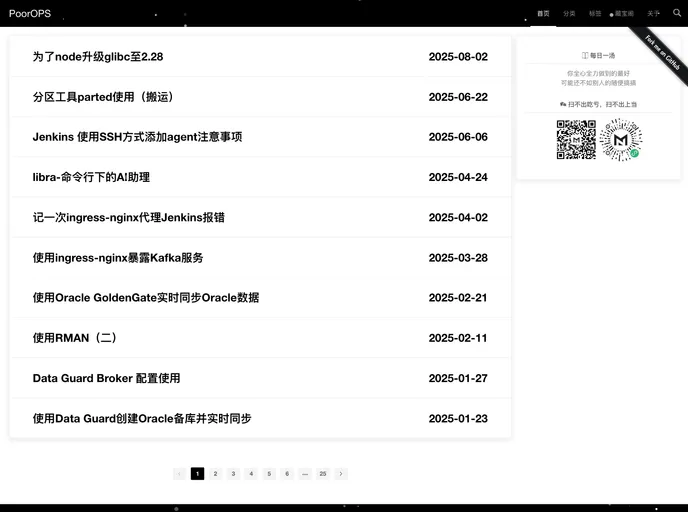This screenshot has width=688, height=512.
Task: Click the date 2025-06-06
Action: (458, 137)
